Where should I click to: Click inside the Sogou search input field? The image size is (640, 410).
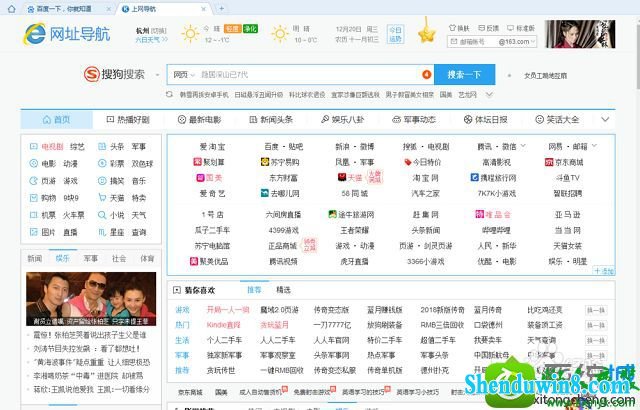pyautogui.click(x=308, y=75)
